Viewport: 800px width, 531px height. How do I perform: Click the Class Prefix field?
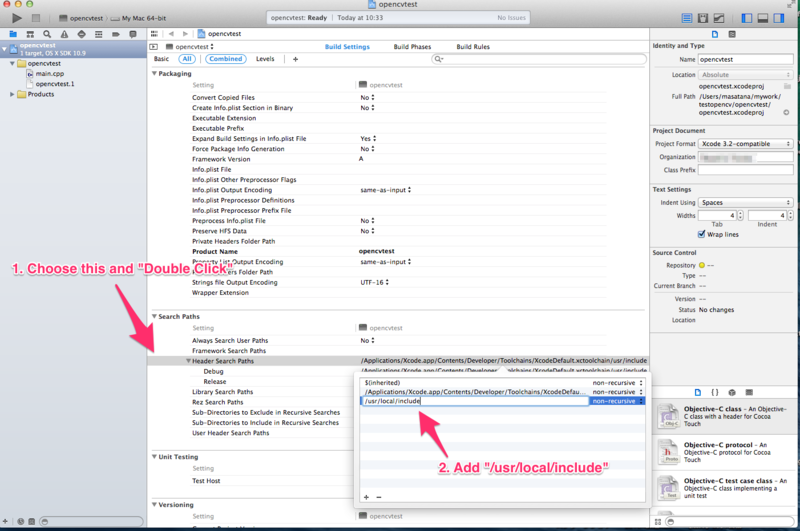tap(745, 170)
